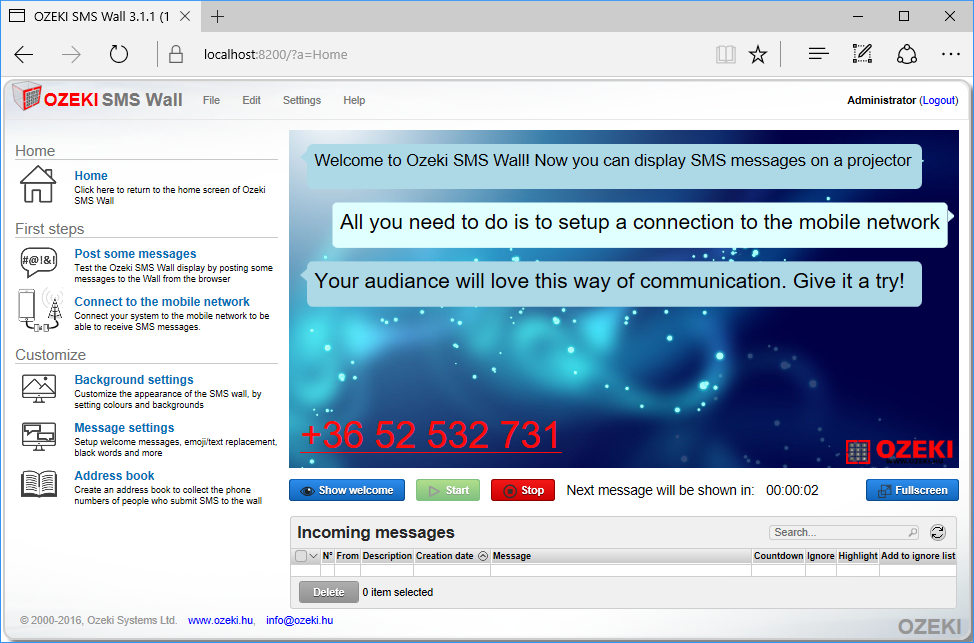The image size is (974, 643).
Task: Click the browser forward arrow
Action: click(x=71, y=55)
